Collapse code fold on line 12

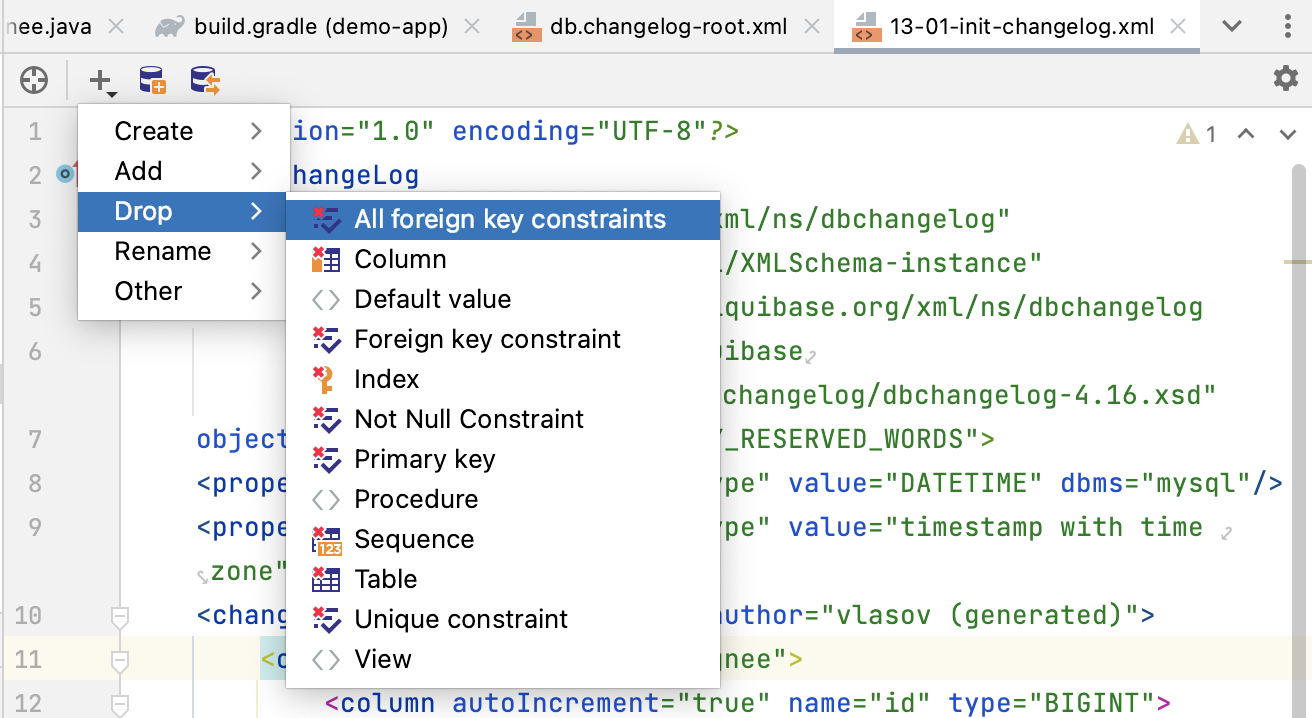point(120,703)
